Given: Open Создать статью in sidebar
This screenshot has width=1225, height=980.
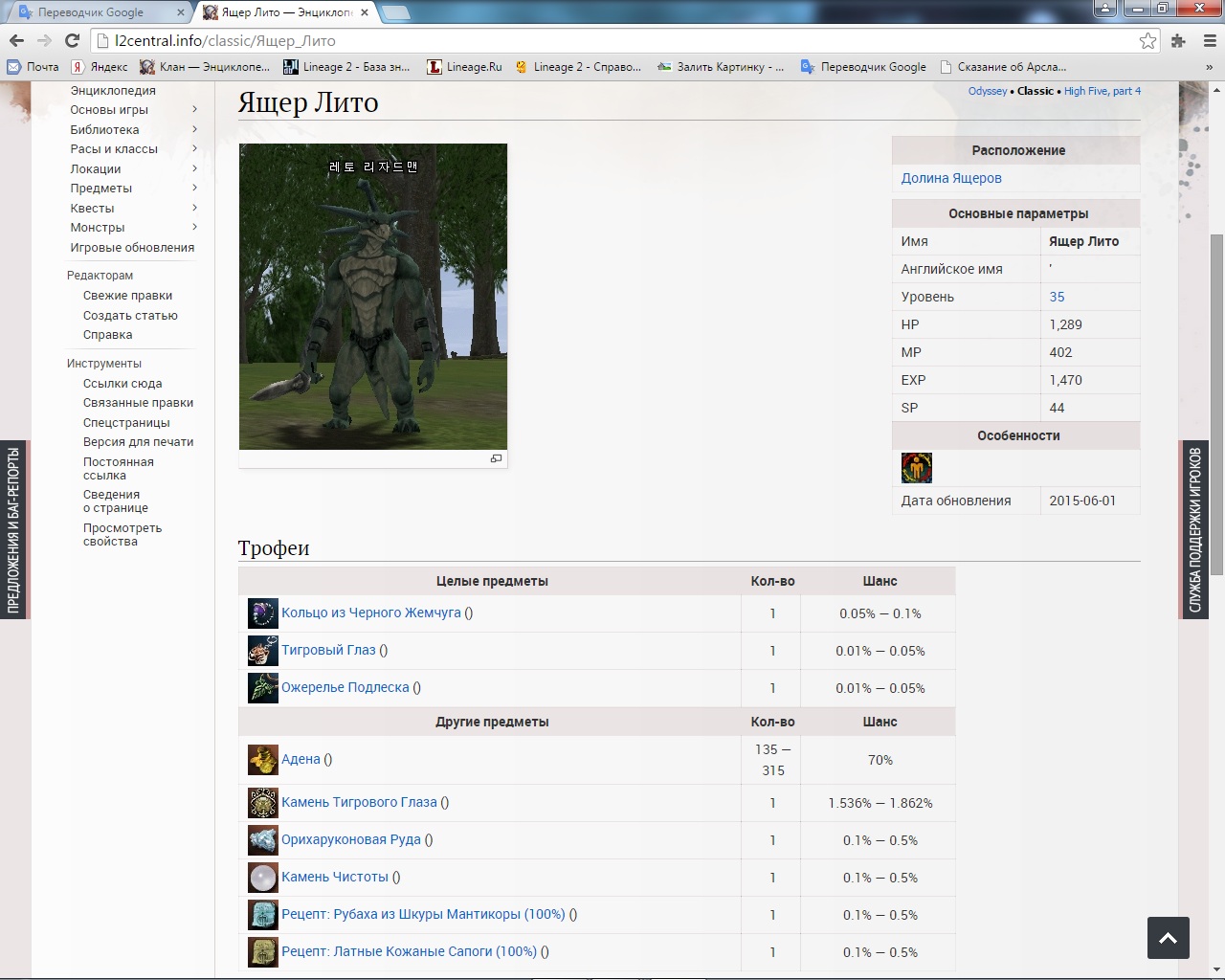Looking at the screenshot, I should [130, 315].
